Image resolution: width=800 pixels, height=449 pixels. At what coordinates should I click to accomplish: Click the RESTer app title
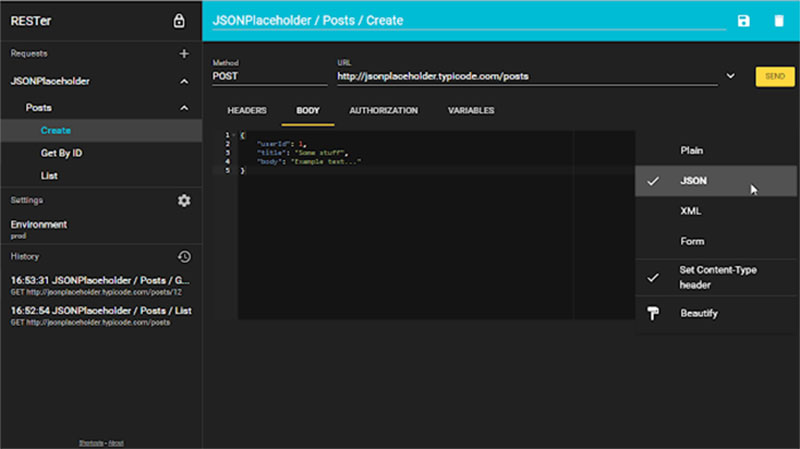(31, 21)
